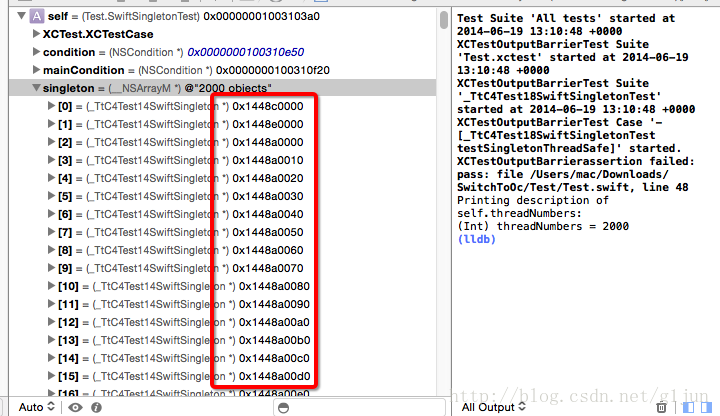Expand array element [7]

[x=51, y=231]
